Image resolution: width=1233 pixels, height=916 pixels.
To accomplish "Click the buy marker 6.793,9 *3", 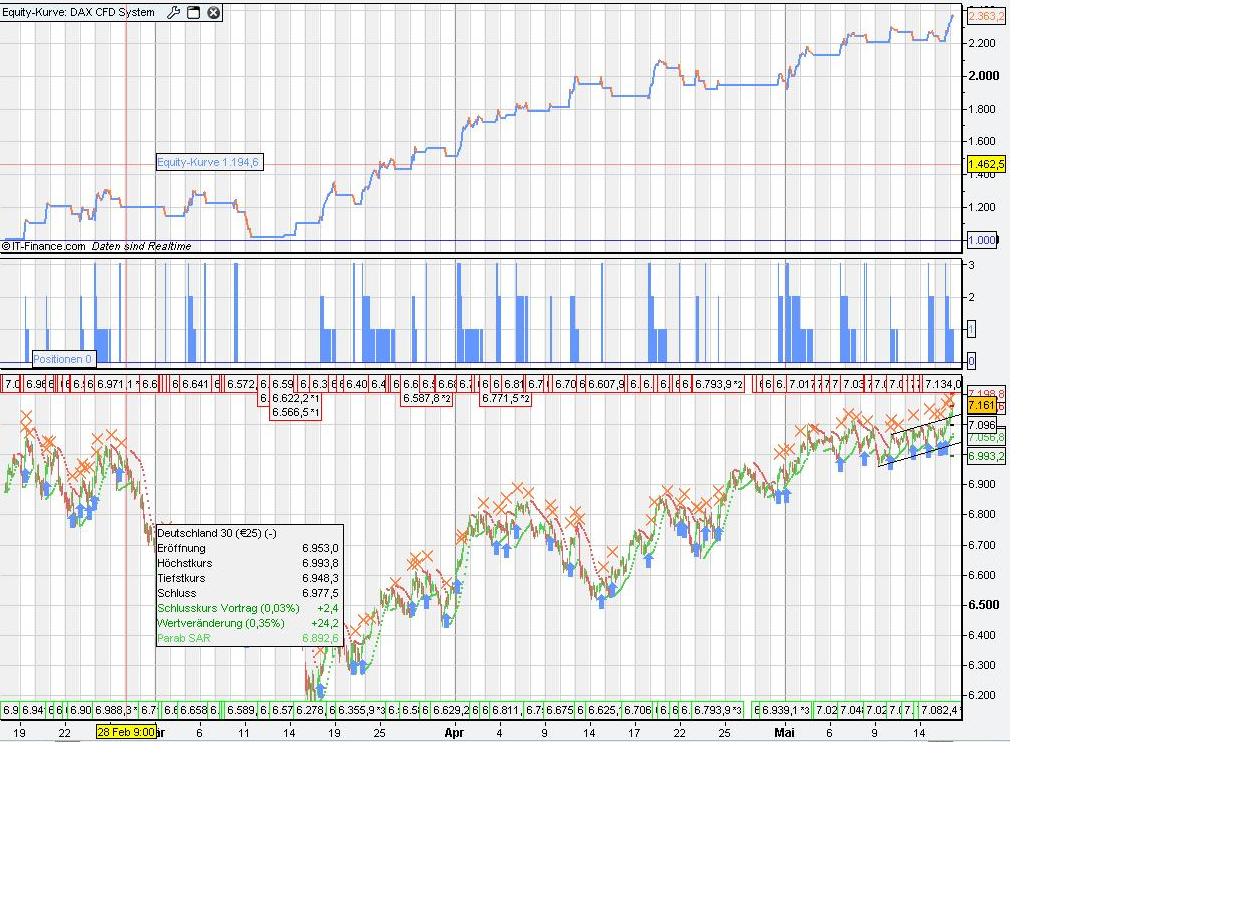I will (x=719, y=710).
